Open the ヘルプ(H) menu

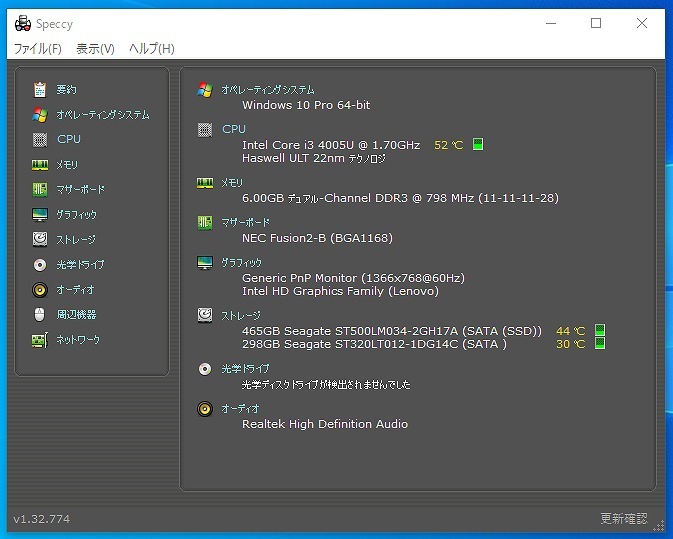[x=152, y=48]
